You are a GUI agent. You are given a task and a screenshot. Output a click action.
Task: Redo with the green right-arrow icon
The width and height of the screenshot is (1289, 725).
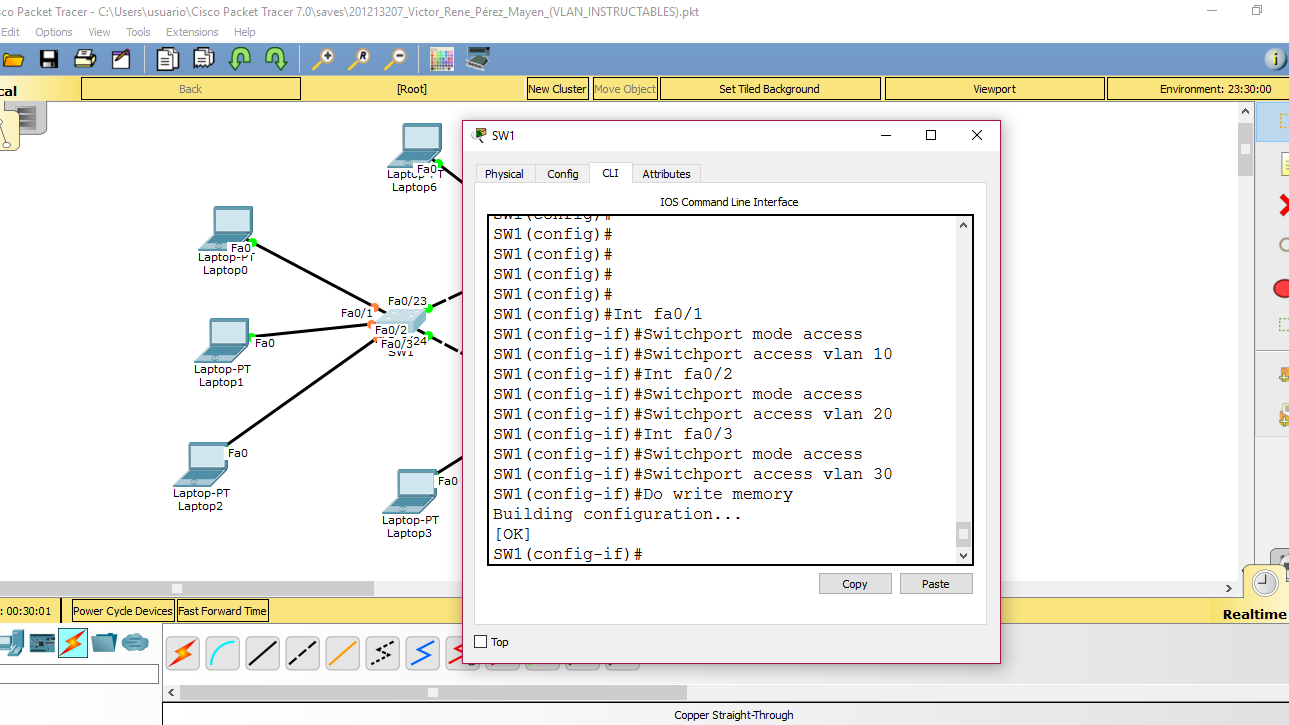coord(276,59)
